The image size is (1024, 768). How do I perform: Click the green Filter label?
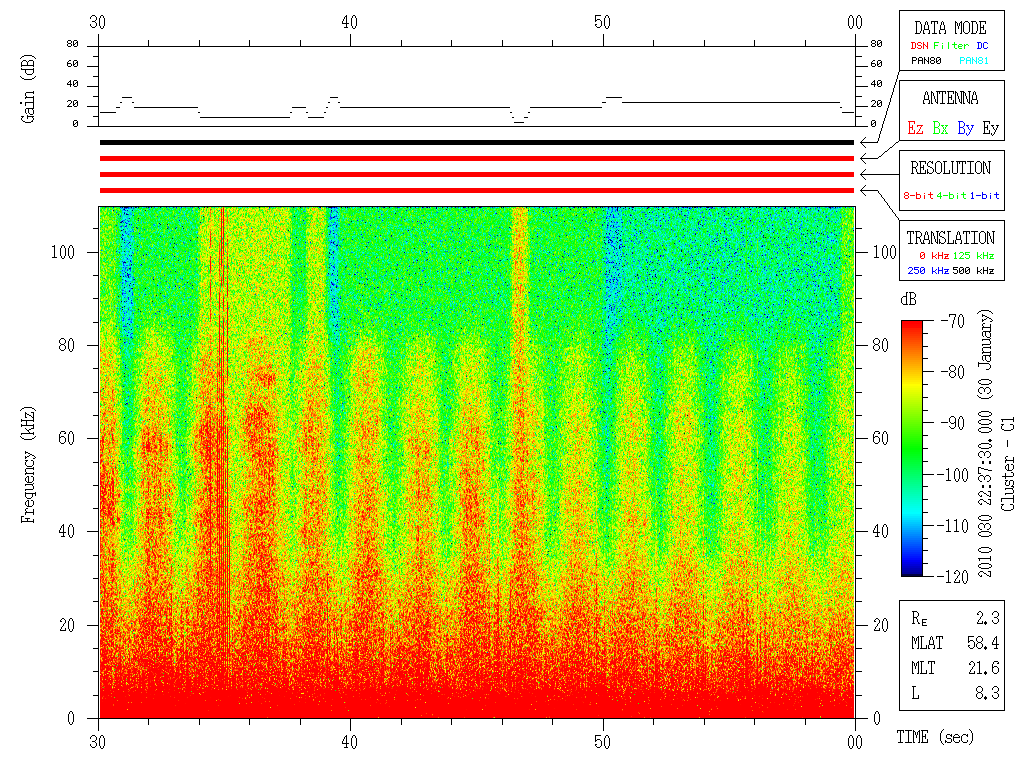pyautogui.click(x=951, y=46)
